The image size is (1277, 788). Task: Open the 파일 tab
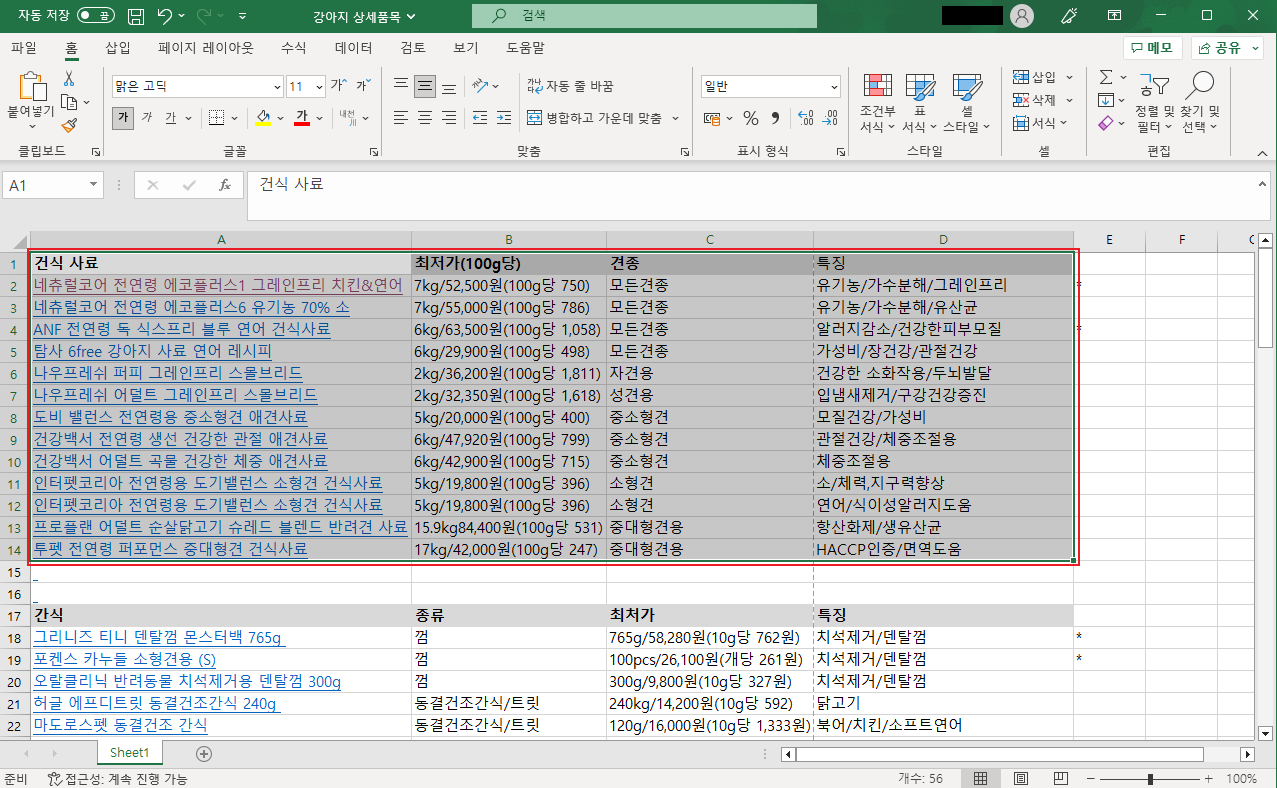click(x=23, y=47)
